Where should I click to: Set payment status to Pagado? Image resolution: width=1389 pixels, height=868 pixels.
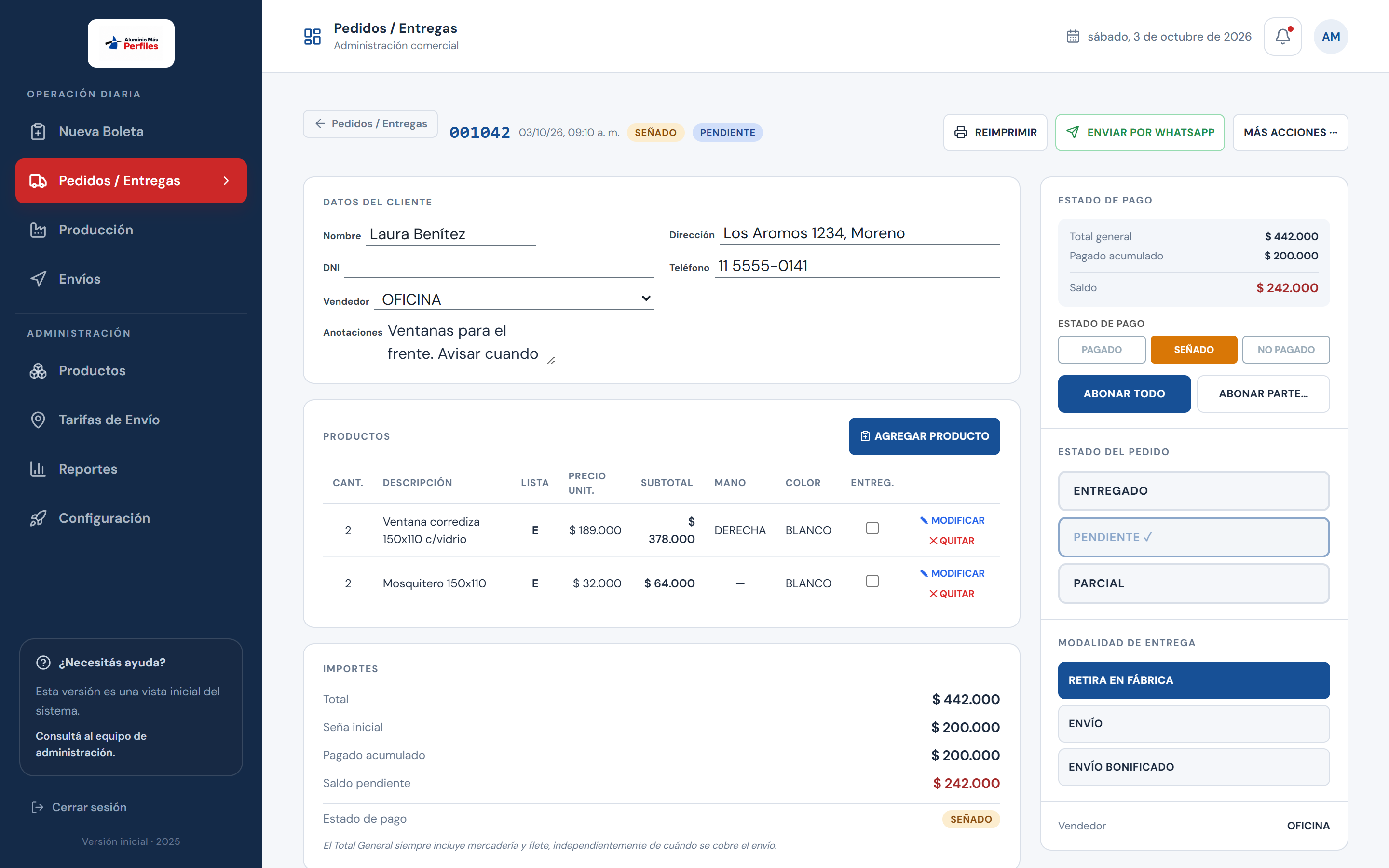pyautogui.click(x=1102, y=350)
